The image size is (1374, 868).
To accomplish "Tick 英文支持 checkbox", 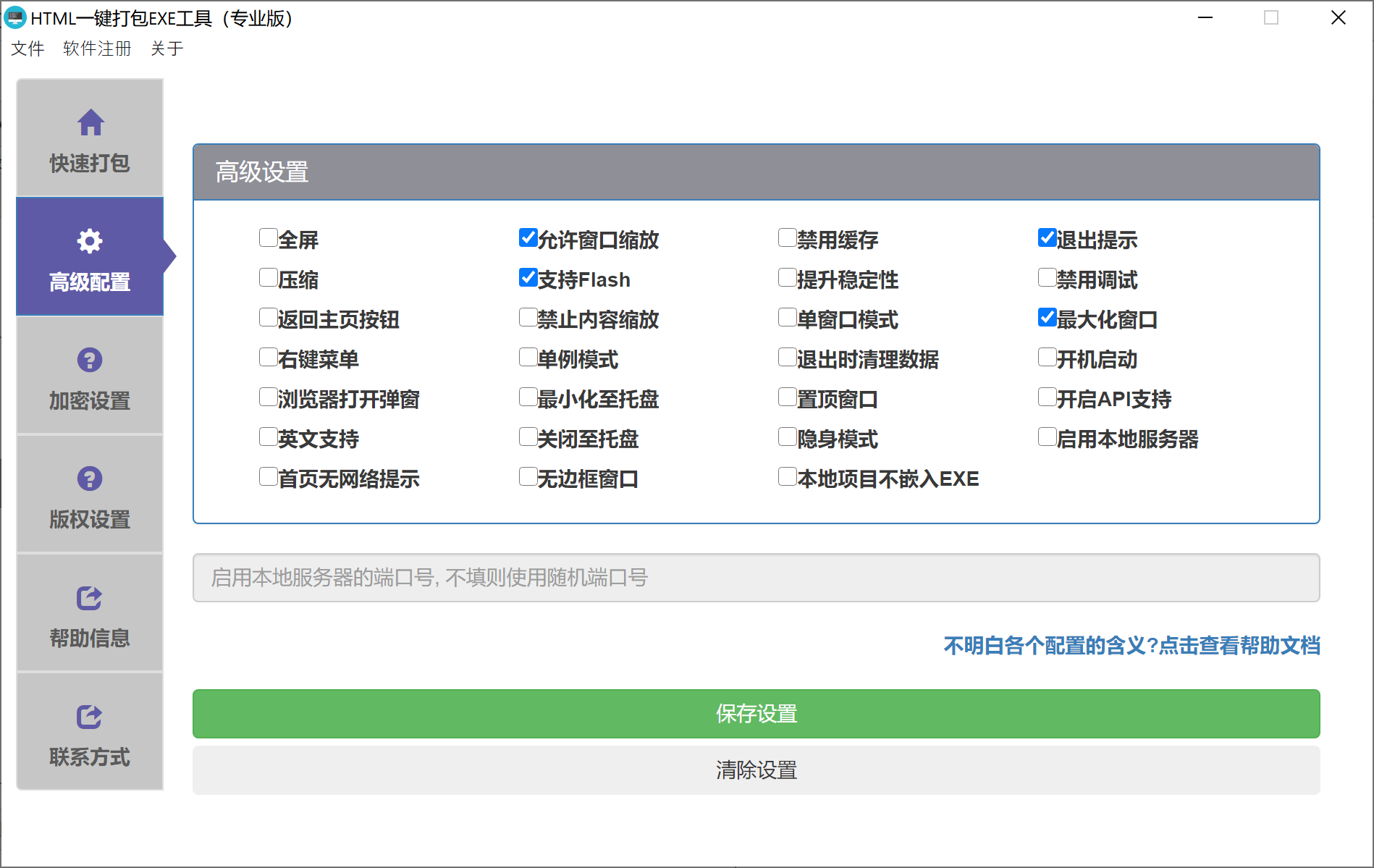I will tap(269, 437).
